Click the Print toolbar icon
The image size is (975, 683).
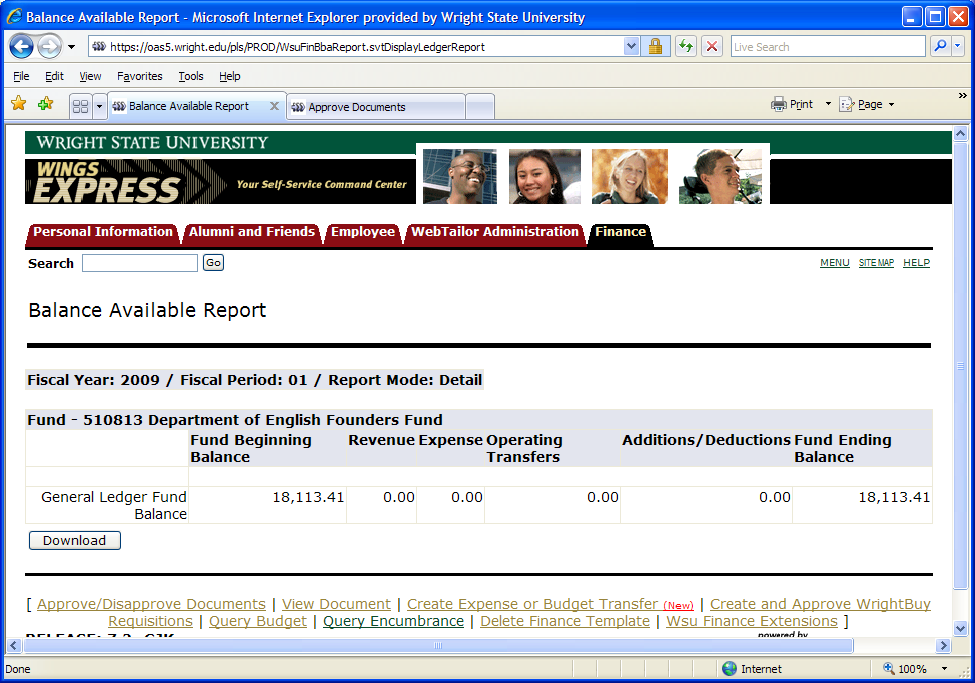coord(780,104)
